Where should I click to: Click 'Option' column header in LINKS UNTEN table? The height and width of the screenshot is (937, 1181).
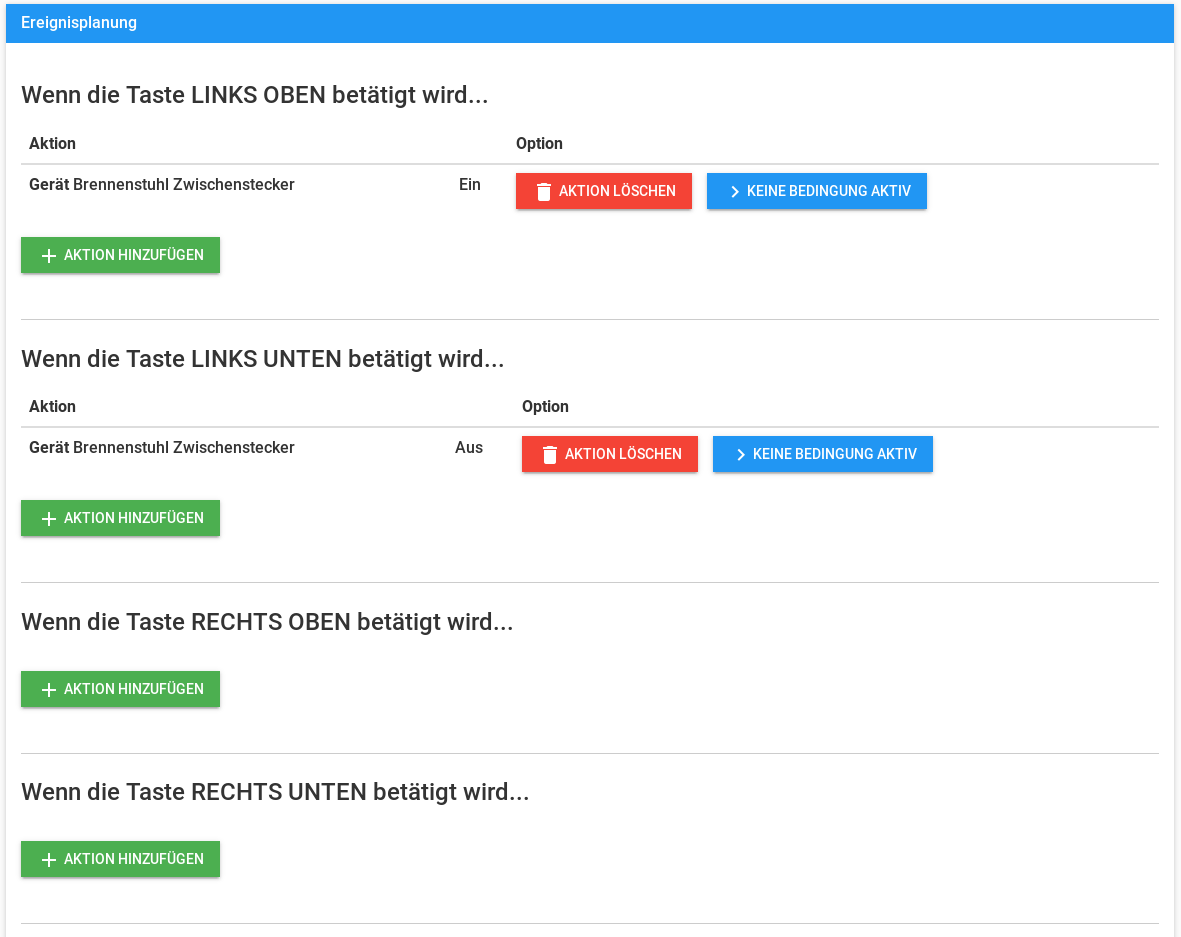[x=545, y=407]
